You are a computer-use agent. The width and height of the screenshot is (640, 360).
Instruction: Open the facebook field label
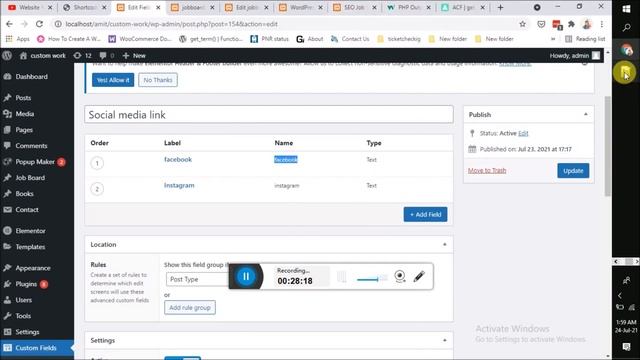click(178, 159)
